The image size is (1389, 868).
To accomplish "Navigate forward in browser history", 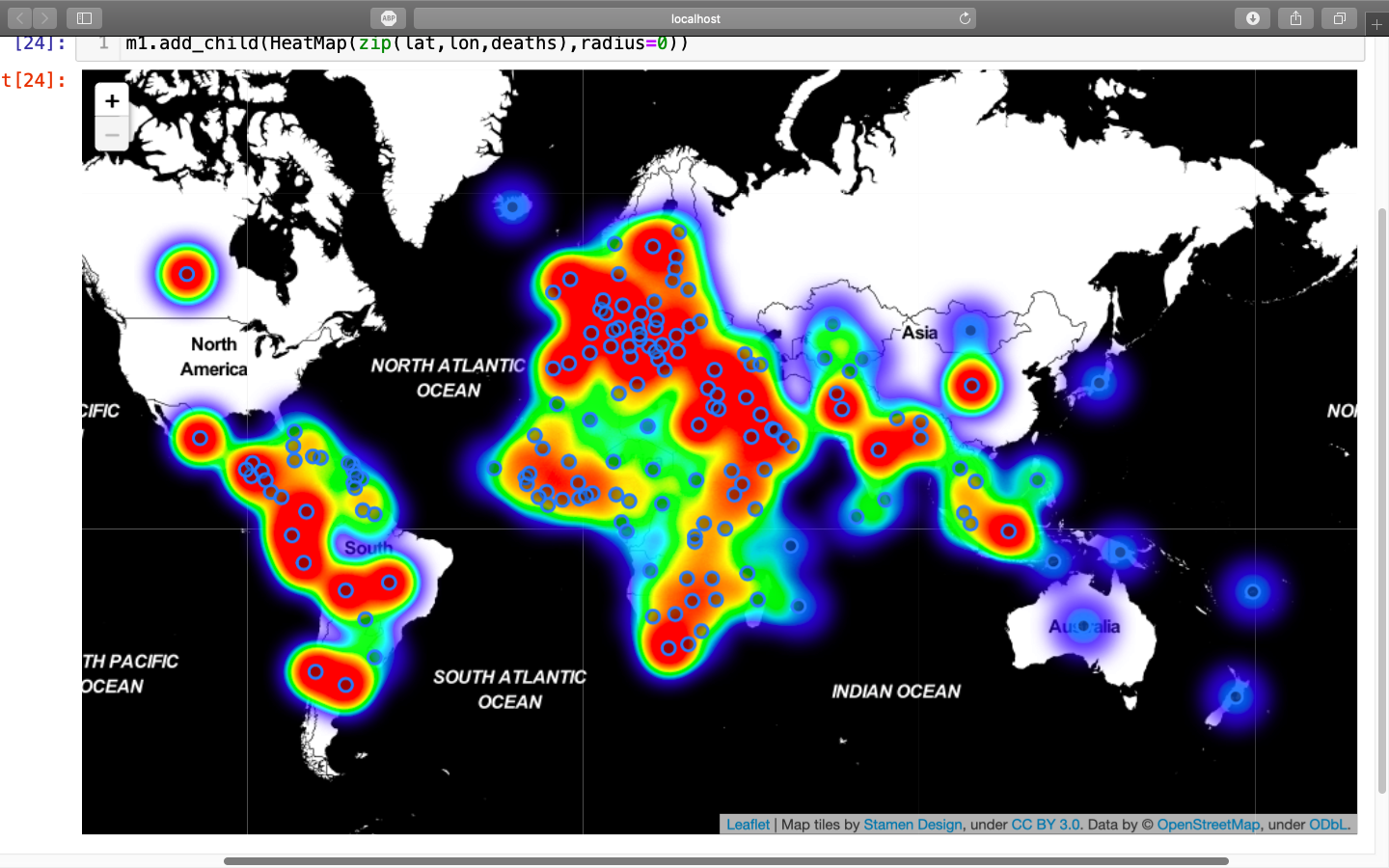I will 44,17.
